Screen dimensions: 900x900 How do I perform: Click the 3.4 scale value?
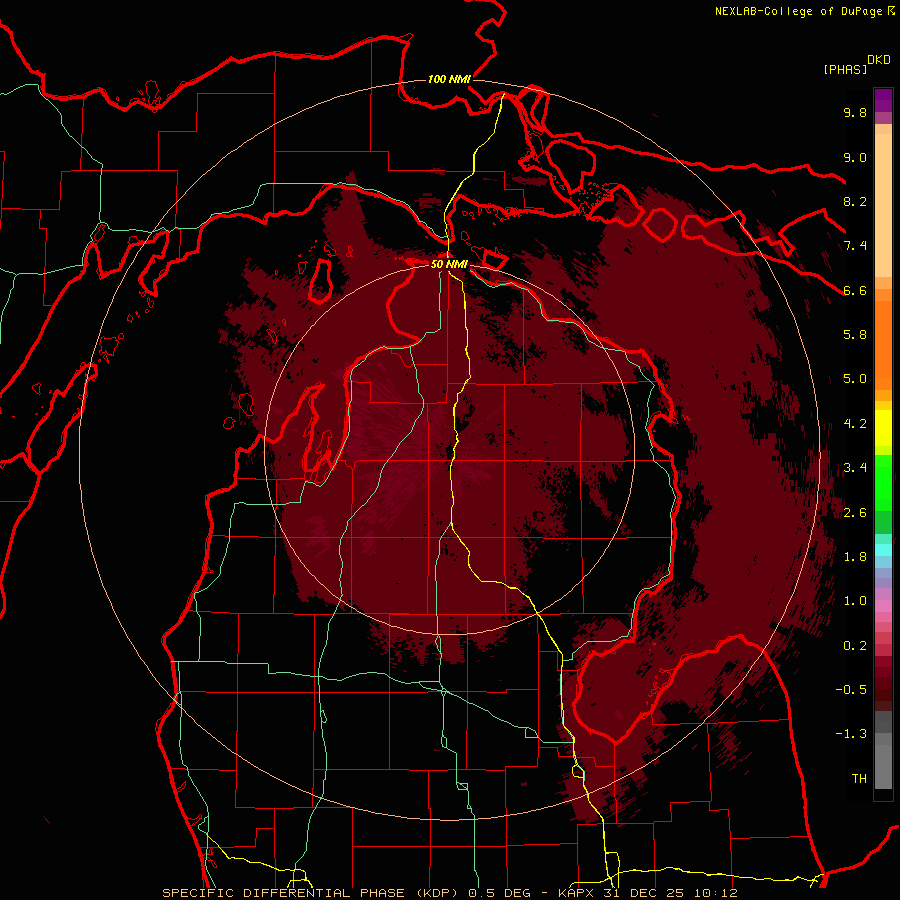(x=855, y=468)
